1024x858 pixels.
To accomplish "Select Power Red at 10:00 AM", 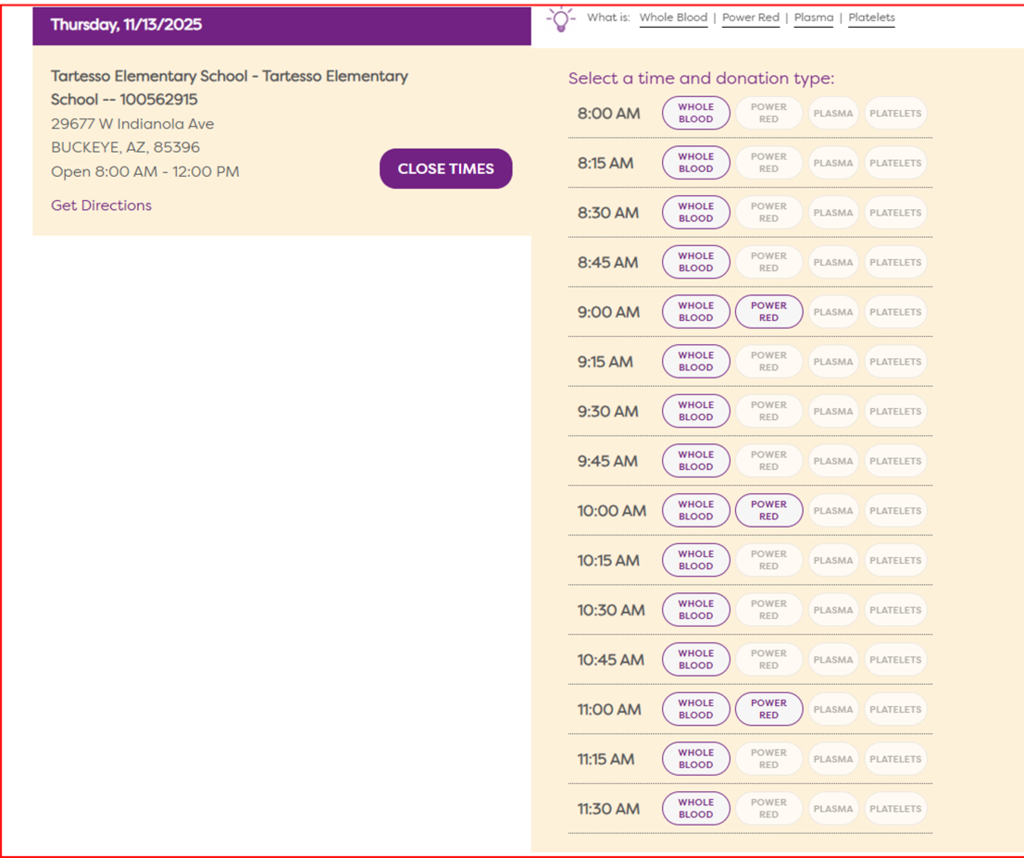I will [768, 511].
